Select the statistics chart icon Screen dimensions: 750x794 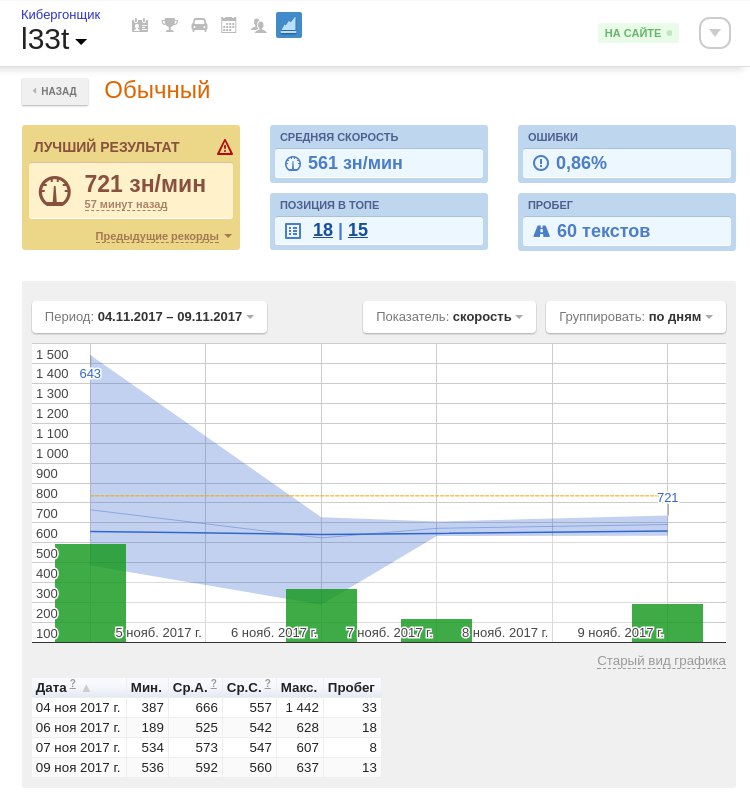tap(289, 25)
